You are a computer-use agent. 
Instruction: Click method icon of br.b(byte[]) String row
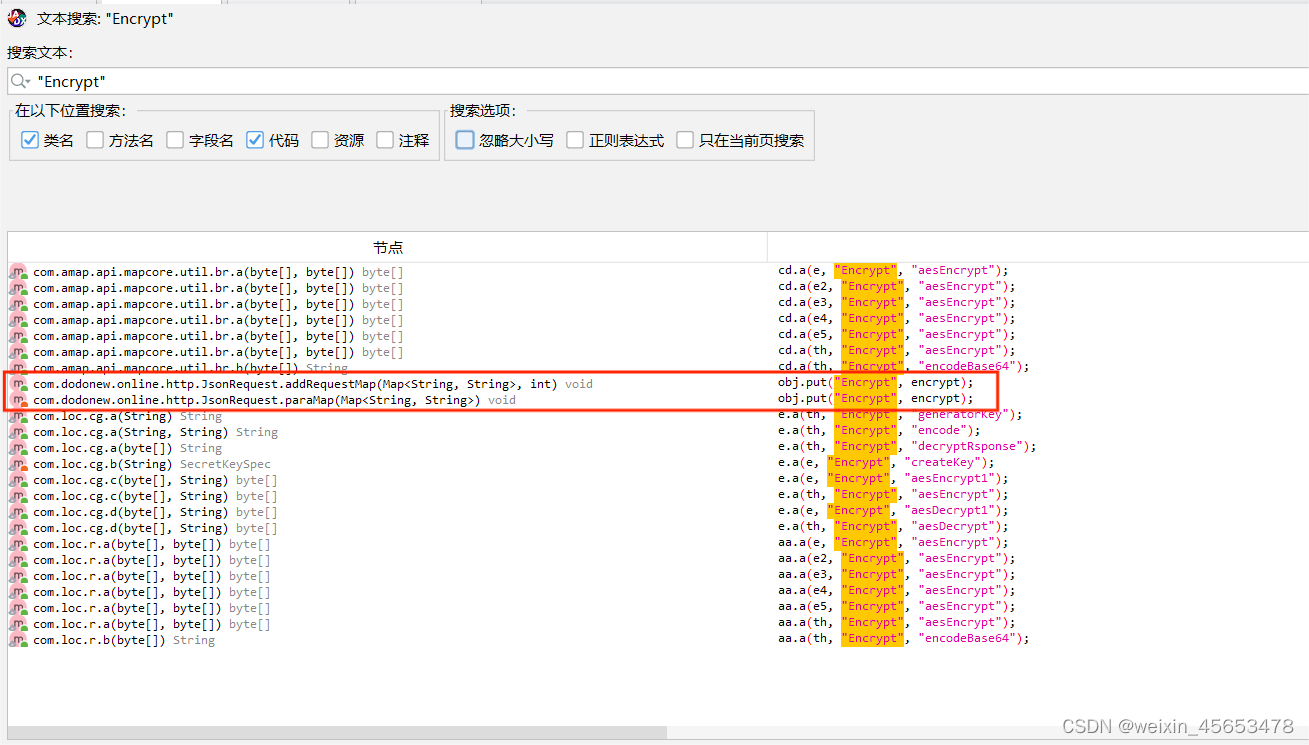[x=19, y=368]
